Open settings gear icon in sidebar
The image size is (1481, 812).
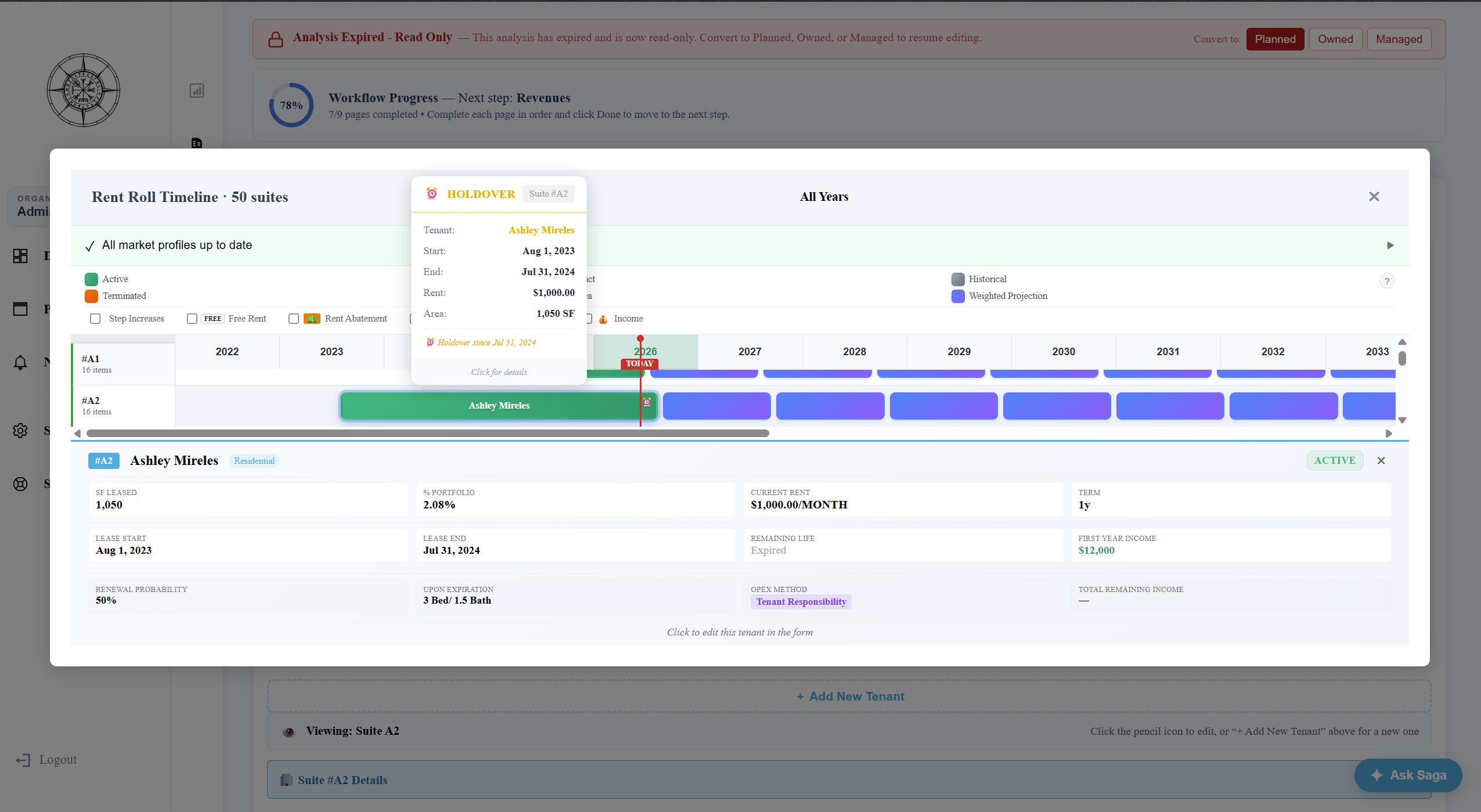tap(20, 431)
